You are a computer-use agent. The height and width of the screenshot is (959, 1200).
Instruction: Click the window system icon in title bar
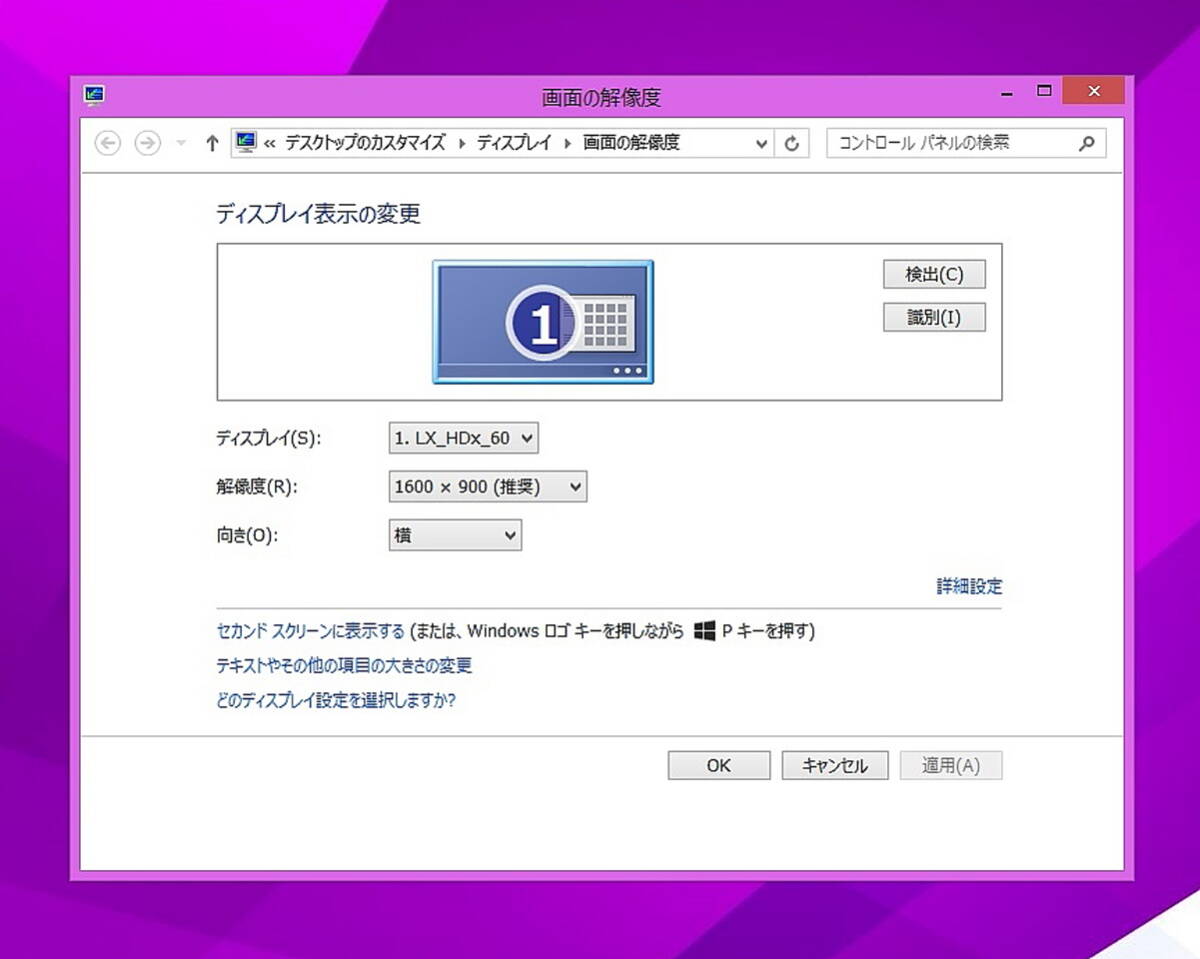pyautogui.click(x=95, y=96)
